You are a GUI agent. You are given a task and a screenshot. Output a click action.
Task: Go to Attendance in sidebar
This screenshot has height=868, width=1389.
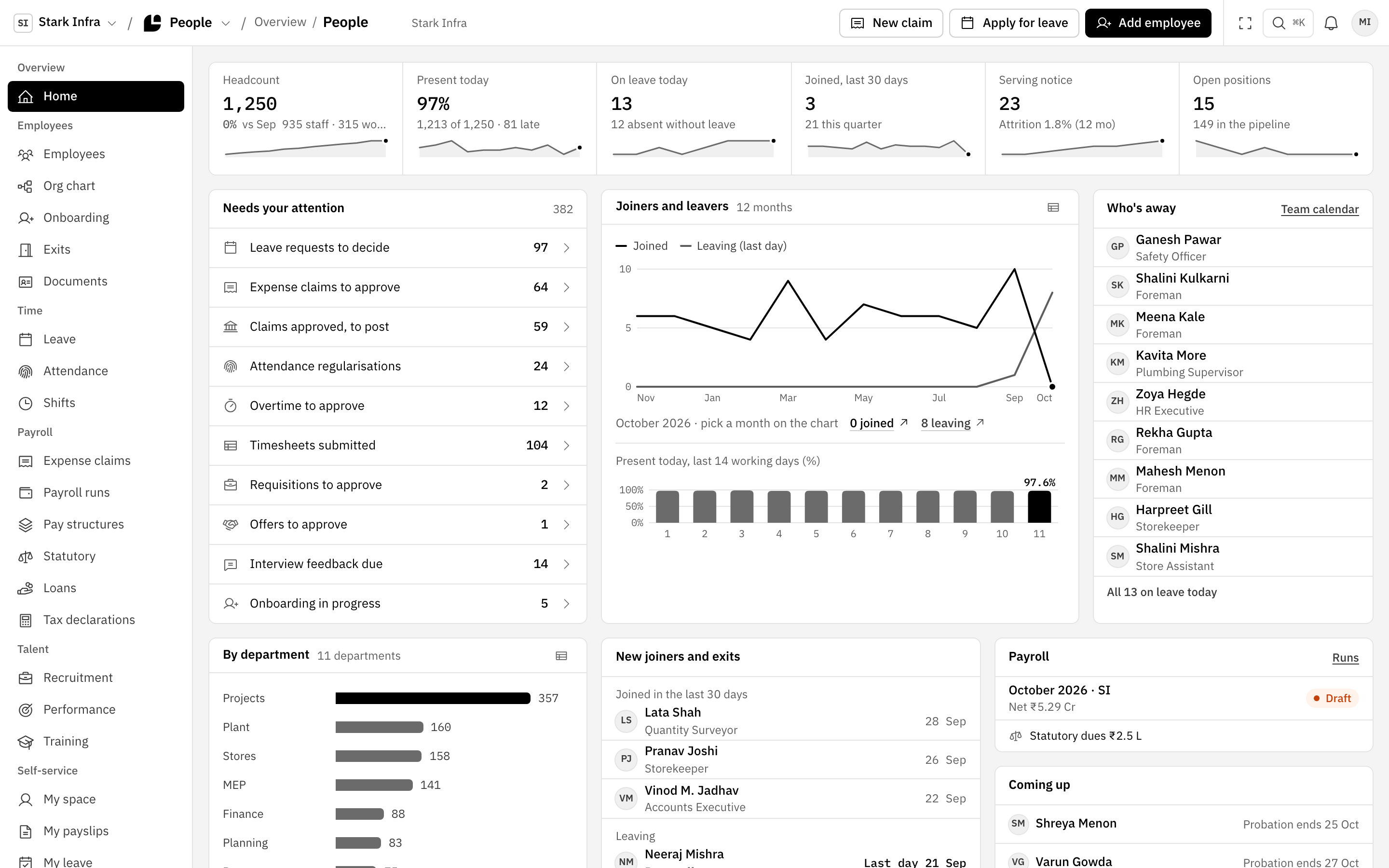pos(96,371)
